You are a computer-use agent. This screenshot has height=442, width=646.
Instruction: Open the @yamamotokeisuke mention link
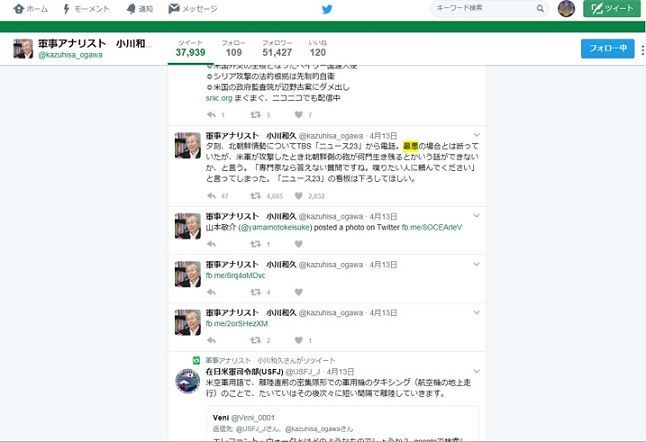[x=275, y=227]
